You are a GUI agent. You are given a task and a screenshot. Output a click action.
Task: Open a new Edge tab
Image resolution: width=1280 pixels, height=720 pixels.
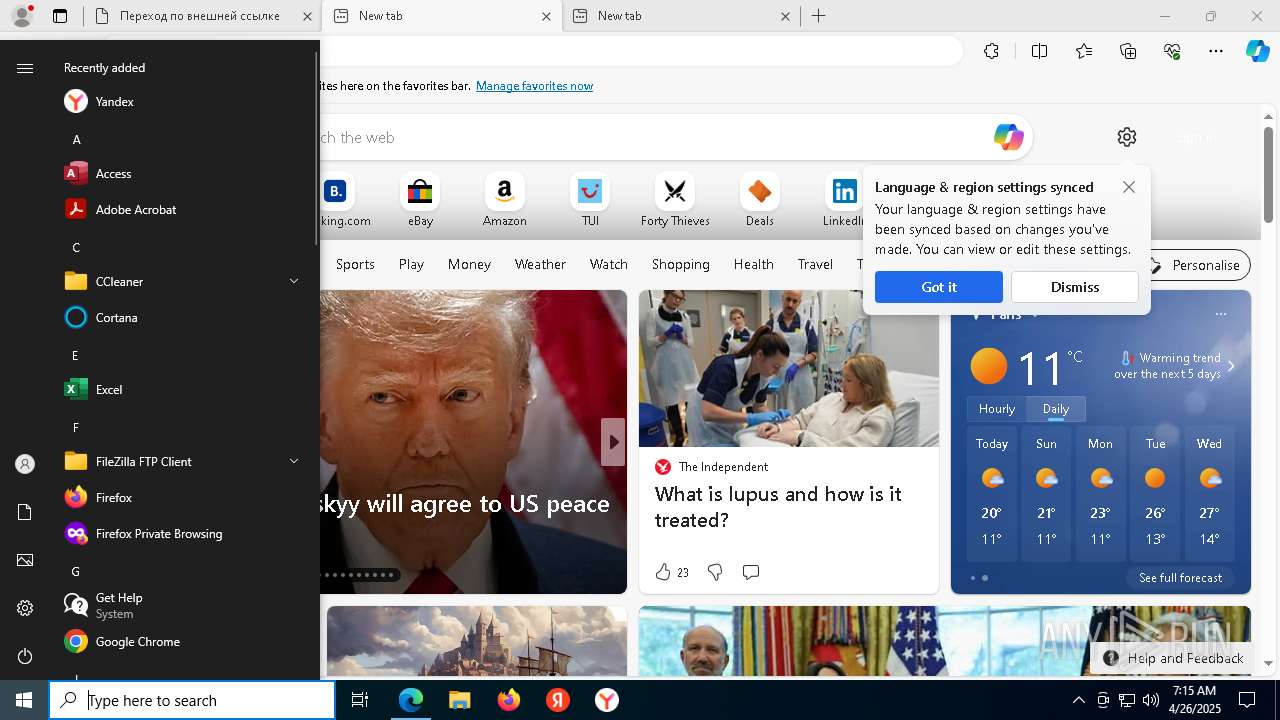(819, 16)
